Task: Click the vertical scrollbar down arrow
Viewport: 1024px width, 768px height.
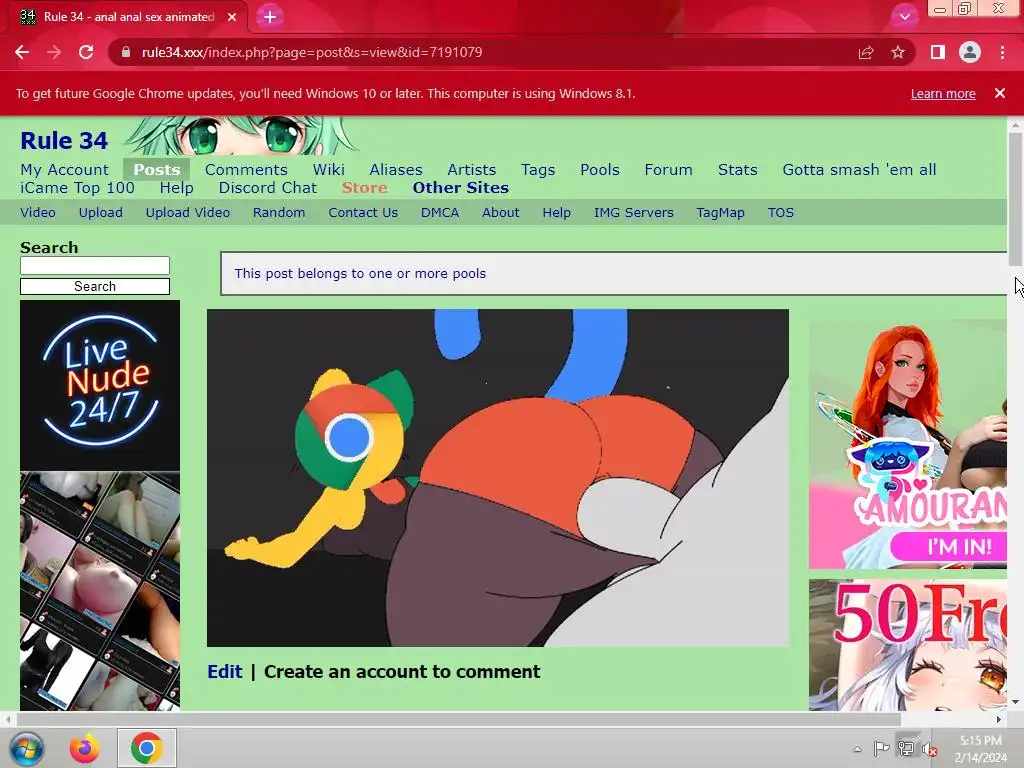Action: 1015,702
